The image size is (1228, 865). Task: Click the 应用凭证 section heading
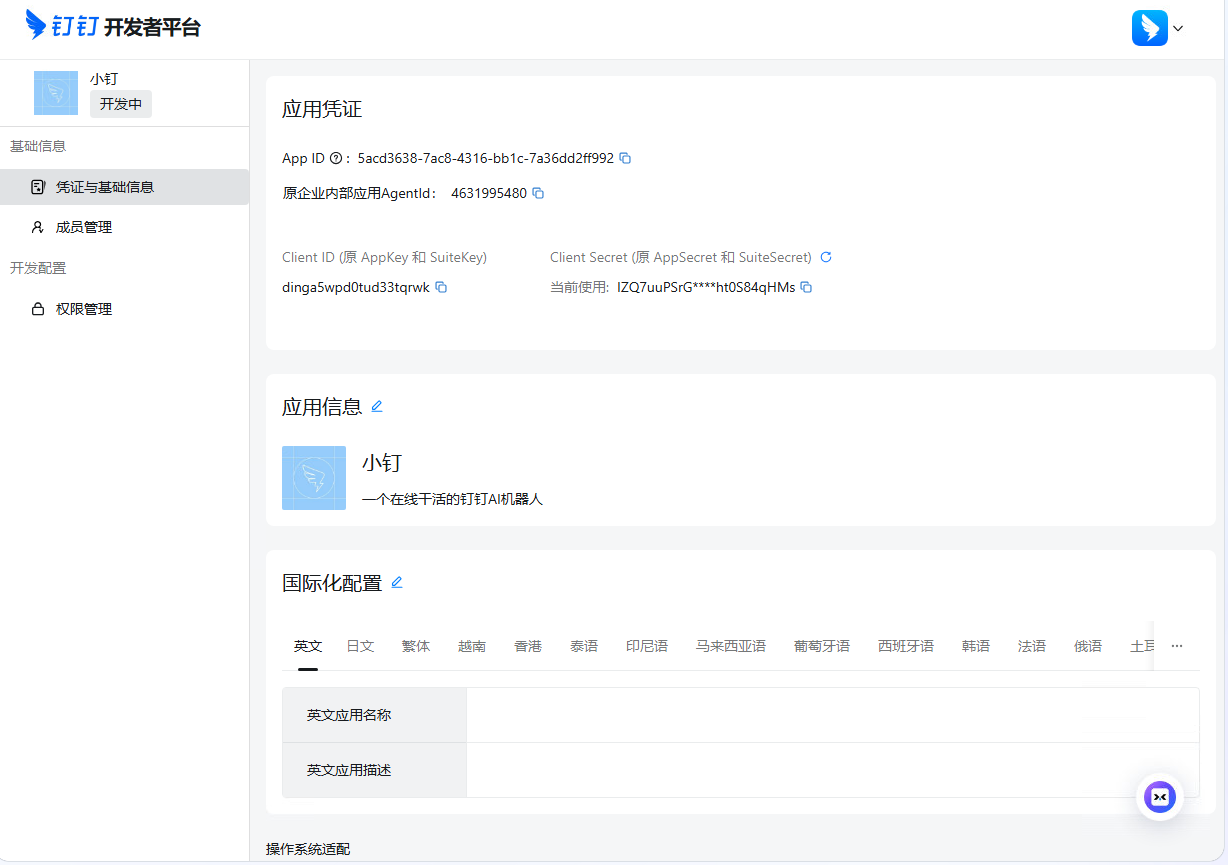click(x=322, y=109)
